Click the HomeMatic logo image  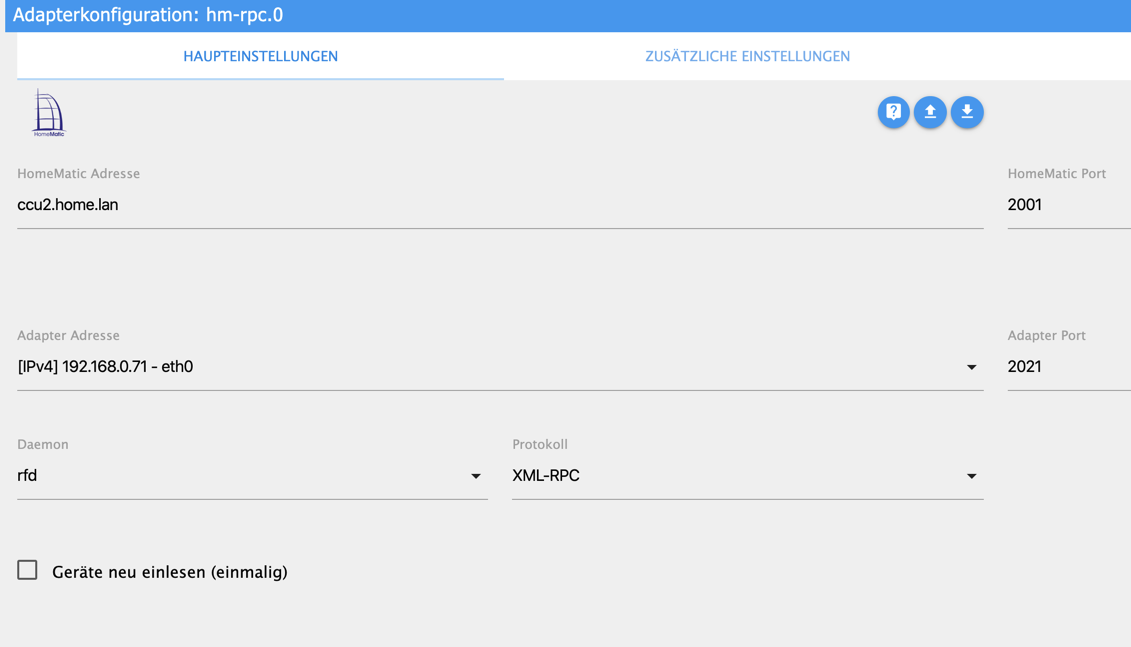pos(48,113)
